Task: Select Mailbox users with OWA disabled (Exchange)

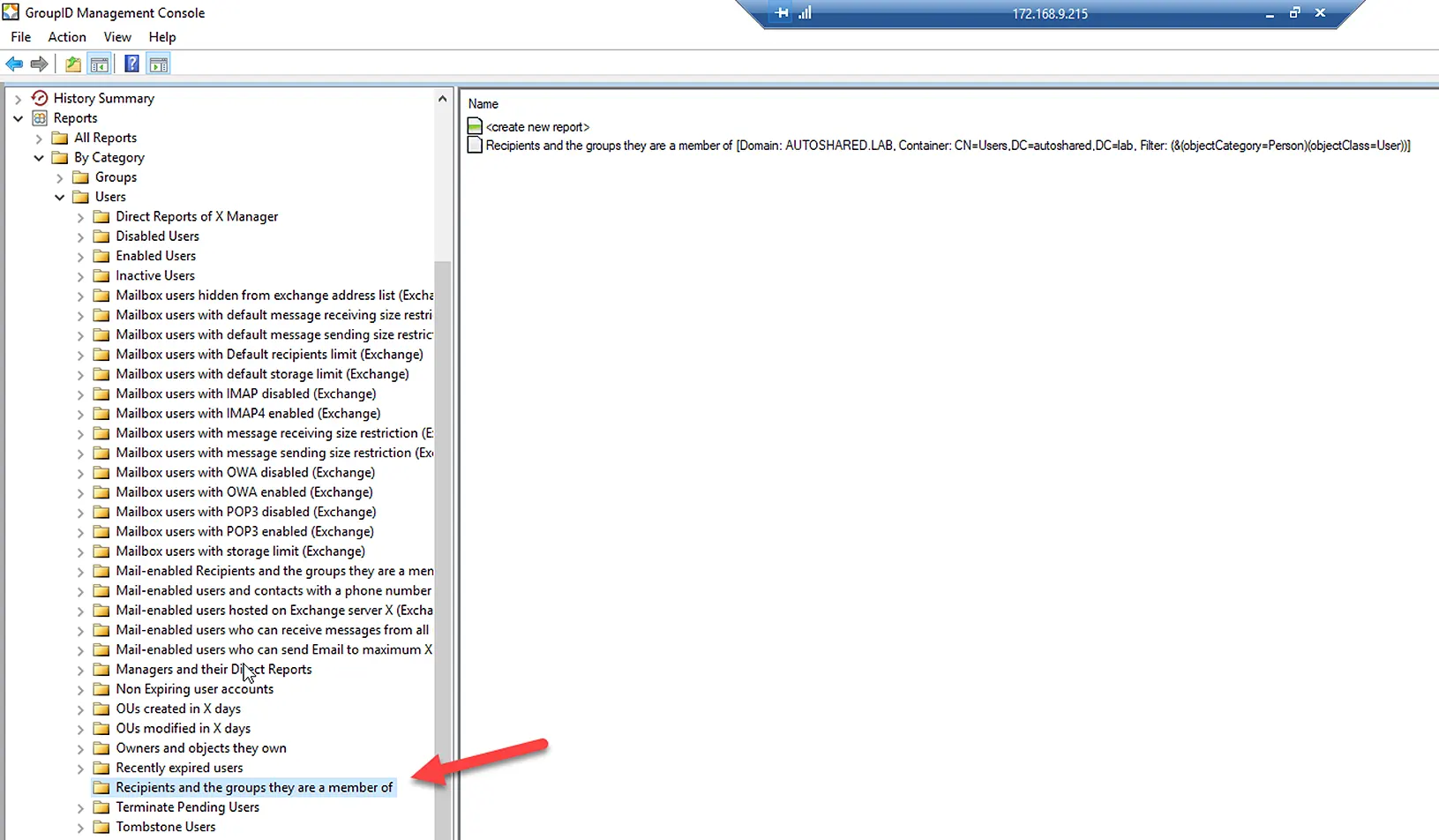Action: (245, 472)
